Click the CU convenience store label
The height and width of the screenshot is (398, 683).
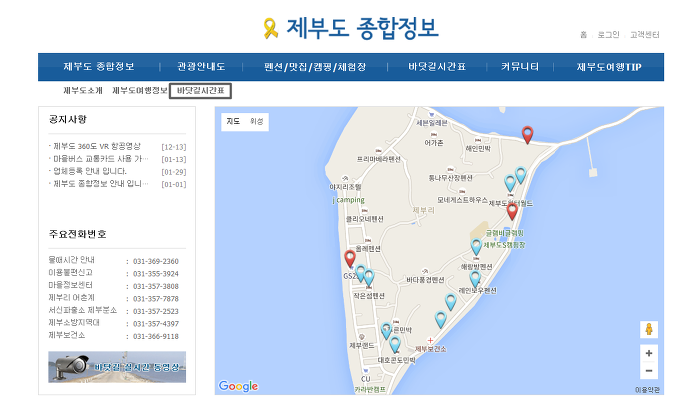point(365,379)
